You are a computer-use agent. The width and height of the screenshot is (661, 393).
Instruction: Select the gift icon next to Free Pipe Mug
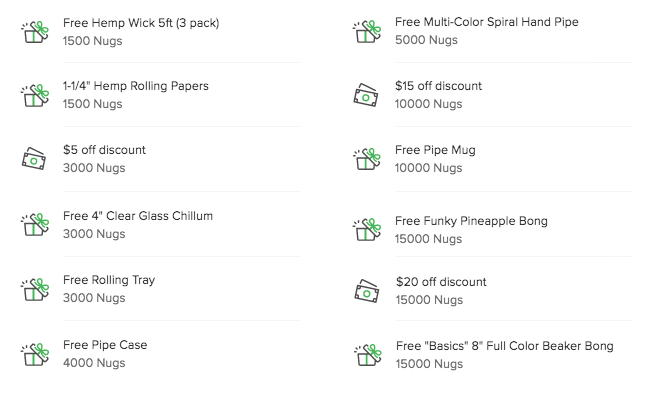pyautogui.click(x=367, y=159)
